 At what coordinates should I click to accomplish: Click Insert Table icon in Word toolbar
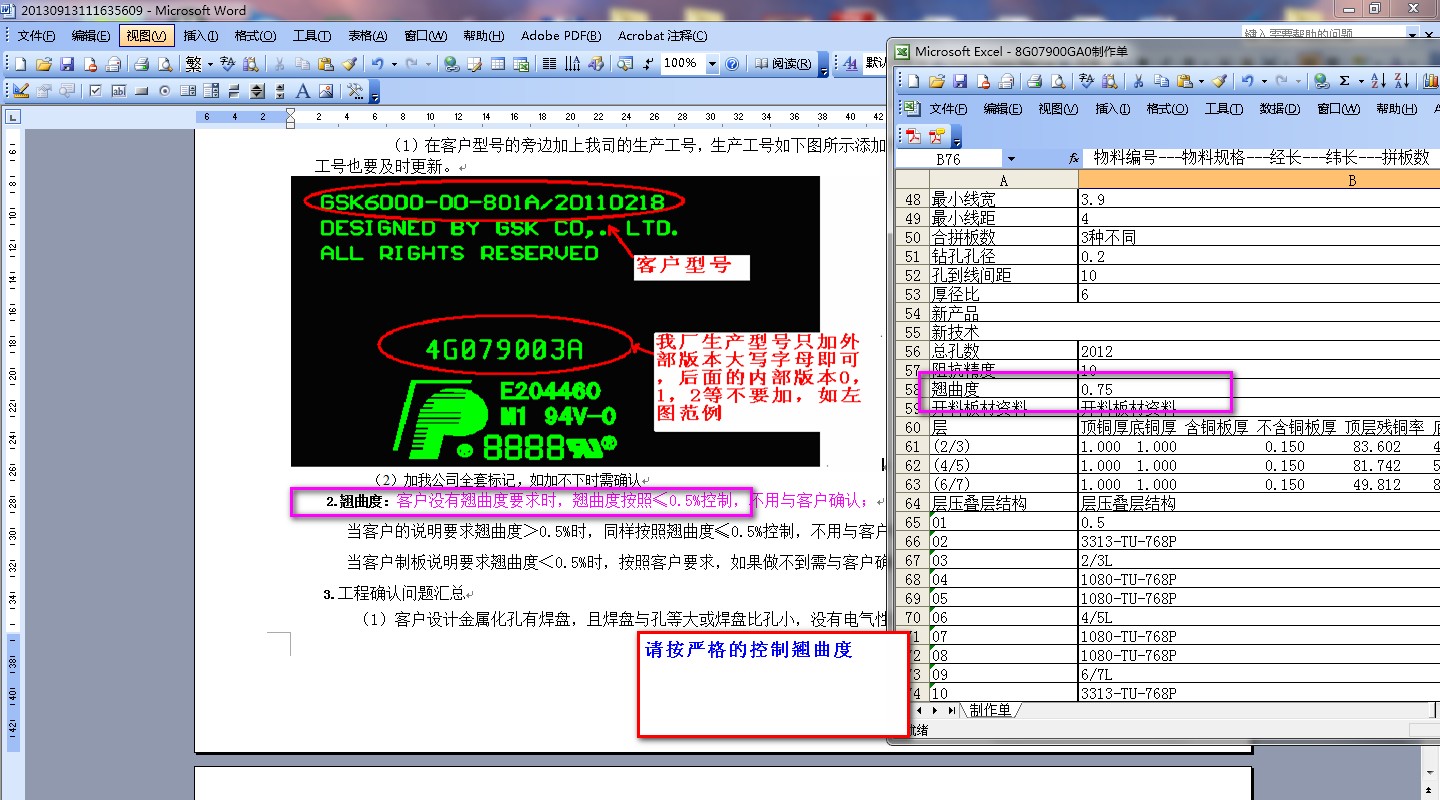coord(497,64)
